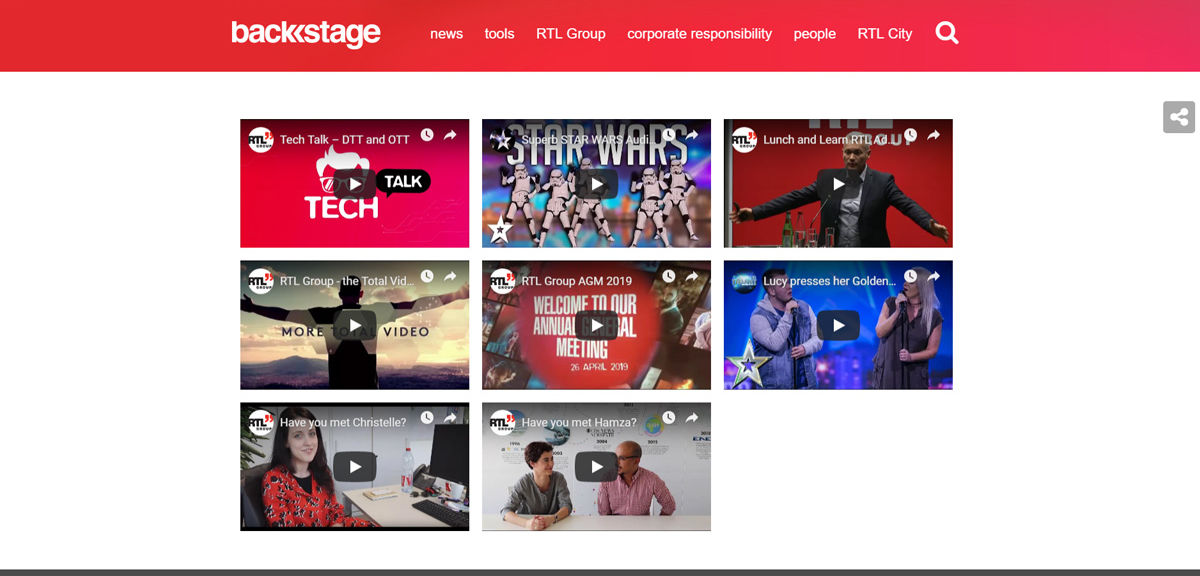Click channel logo on Lucy Golden video
This screenshot has height=576, width=1200.
[x=745, y=281]
